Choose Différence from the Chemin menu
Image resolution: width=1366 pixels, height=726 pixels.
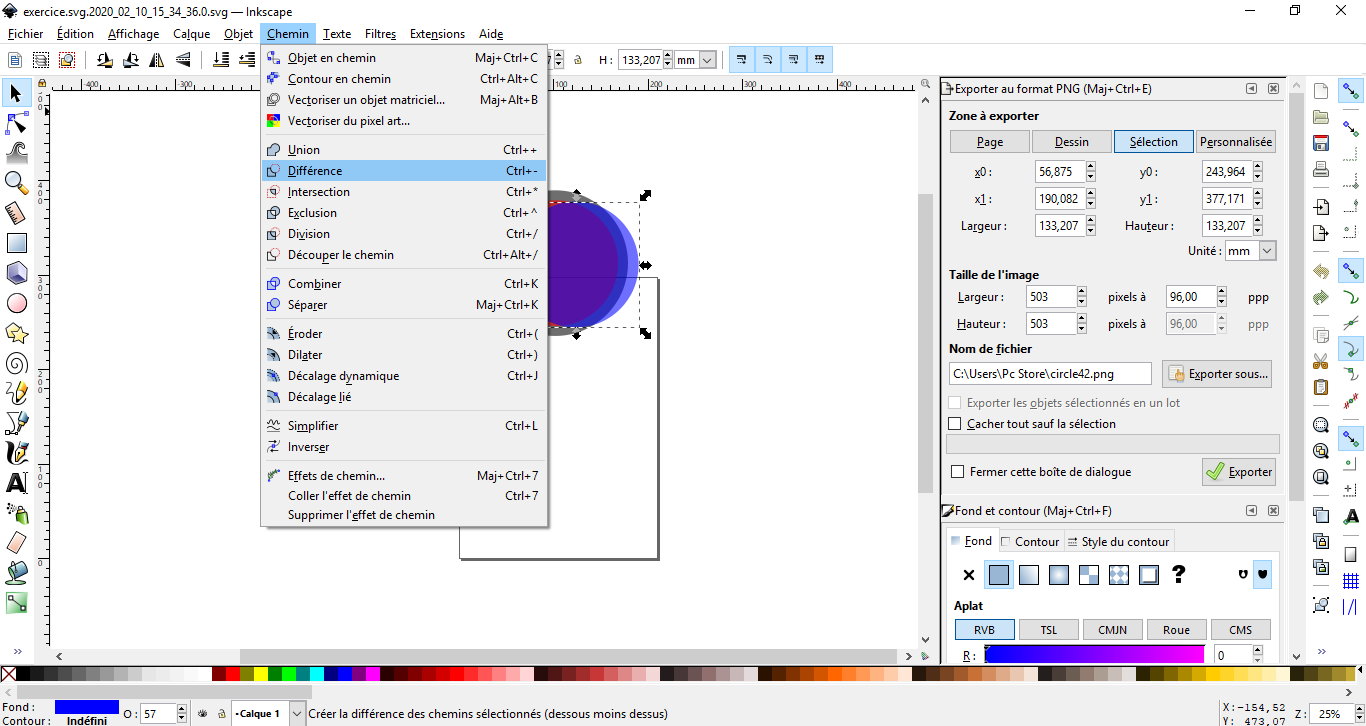click(404, 171)
